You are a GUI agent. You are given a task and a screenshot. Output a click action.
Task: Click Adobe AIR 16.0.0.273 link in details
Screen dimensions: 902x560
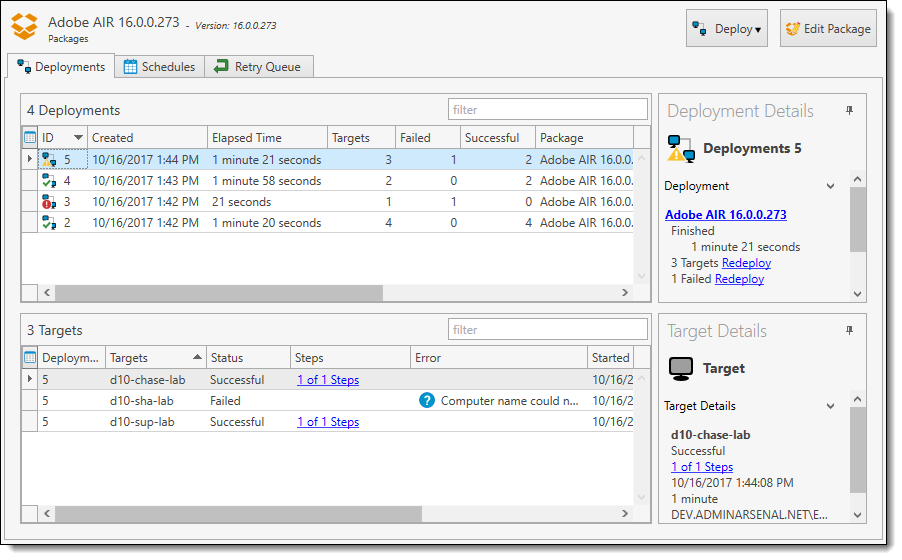(725, 215)
